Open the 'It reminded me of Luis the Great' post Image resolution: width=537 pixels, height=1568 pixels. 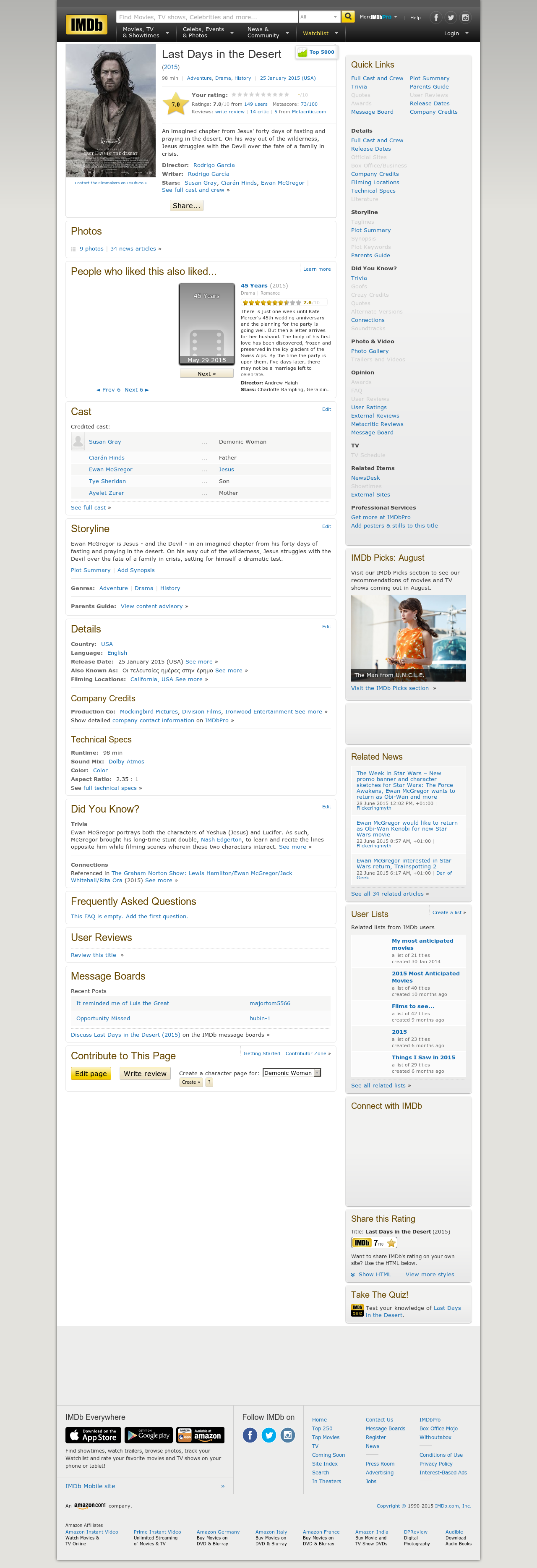[x=123, y=1003]
